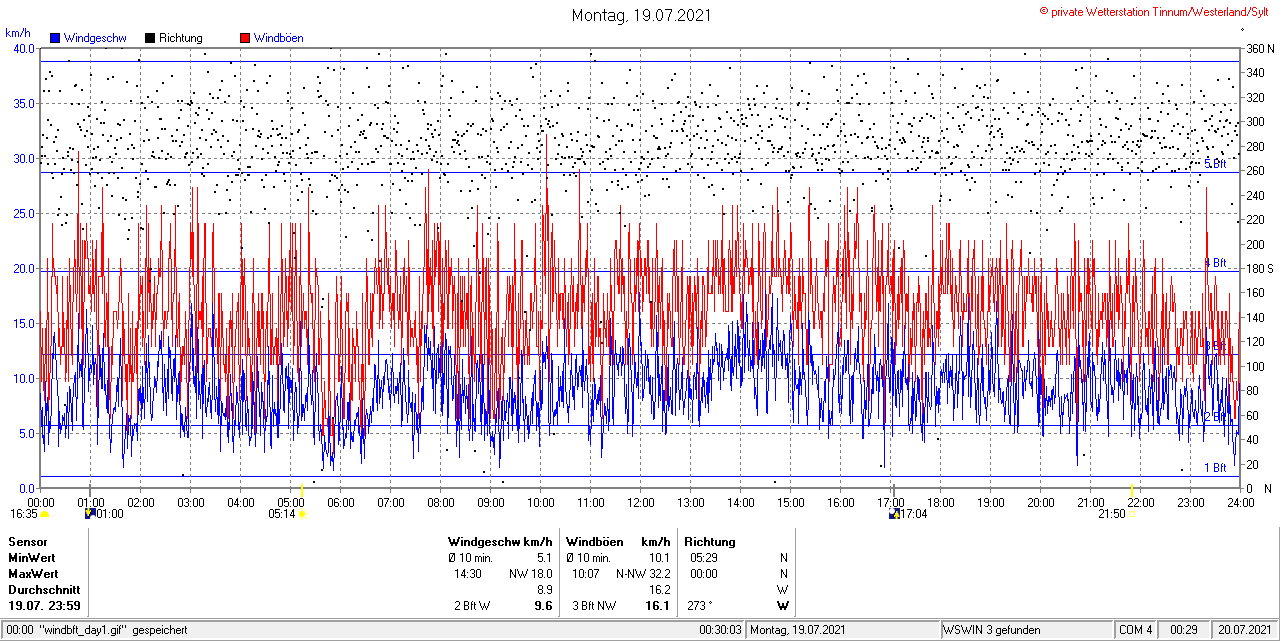Click the km/h axis unit label
Image resolution: width=1280 pixels, height=641 pixels.
click(x=18, y=33)
